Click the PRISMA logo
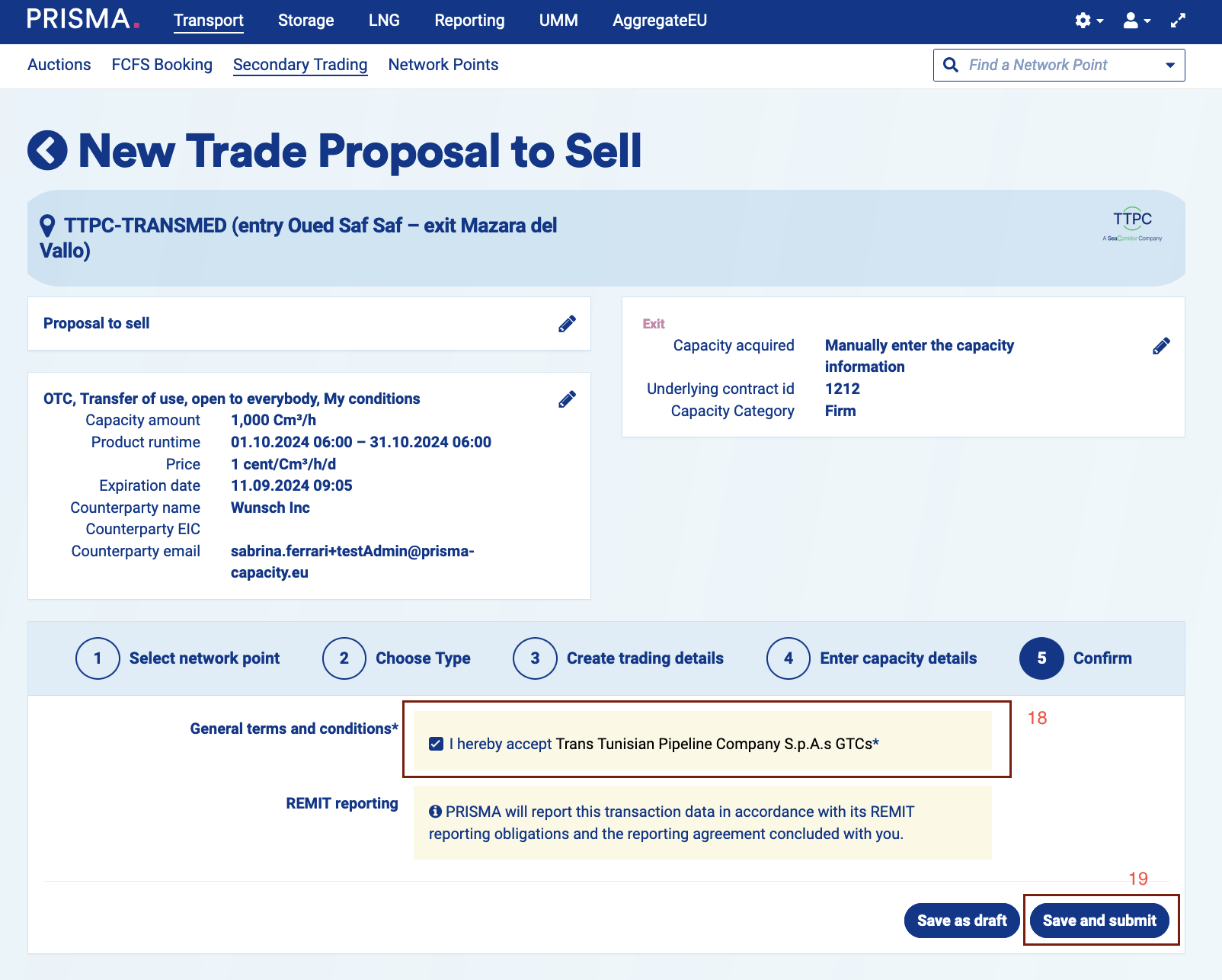This screenshot has width=1222, height=980. click(82, 20)
